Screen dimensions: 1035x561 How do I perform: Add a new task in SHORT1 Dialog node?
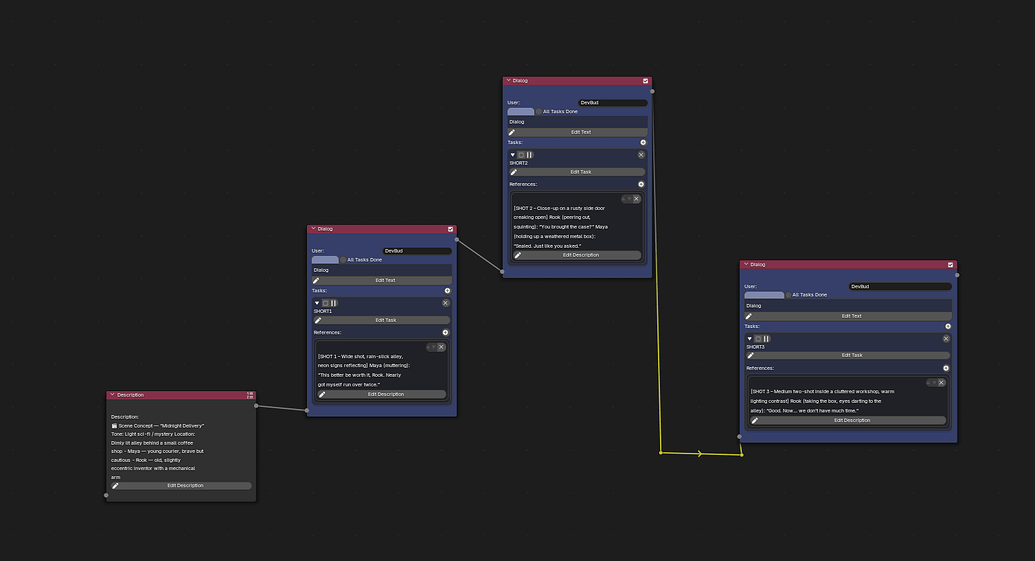point(447,290)
